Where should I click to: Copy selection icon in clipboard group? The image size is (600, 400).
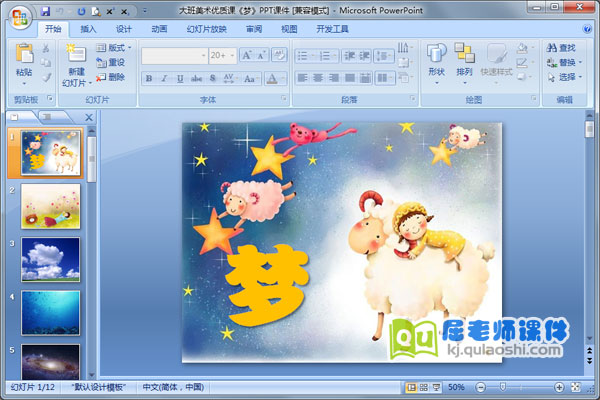click(46, 62)
